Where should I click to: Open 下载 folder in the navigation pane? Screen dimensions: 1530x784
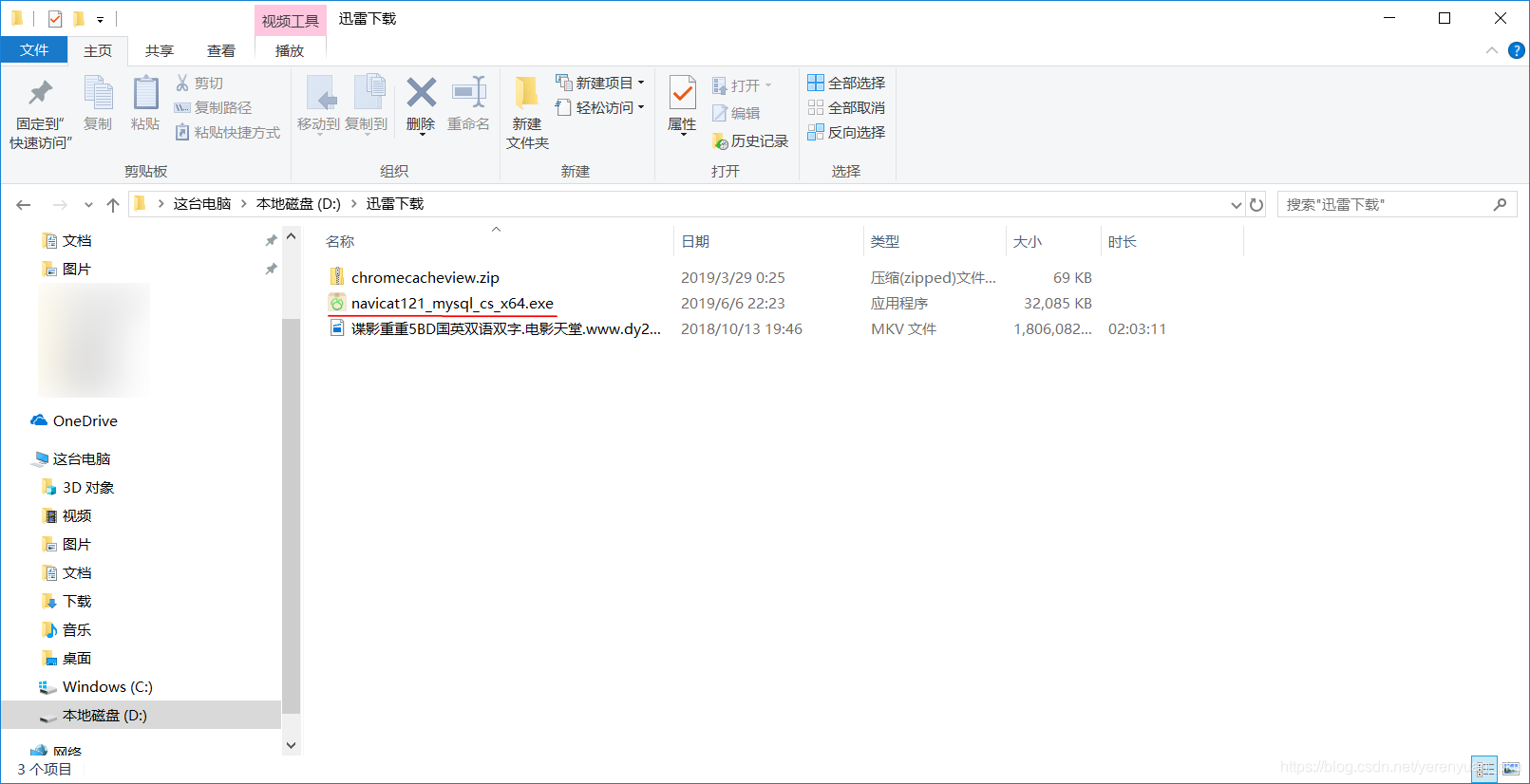pyautogui.click(x=77, y=602)
